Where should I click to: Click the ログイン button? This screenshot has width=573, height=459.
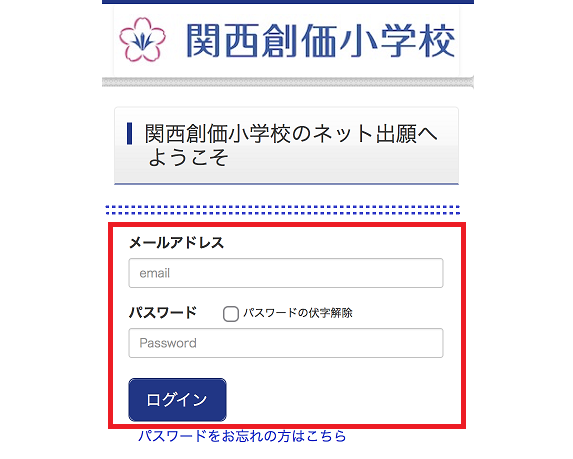(x=177, y=400)
